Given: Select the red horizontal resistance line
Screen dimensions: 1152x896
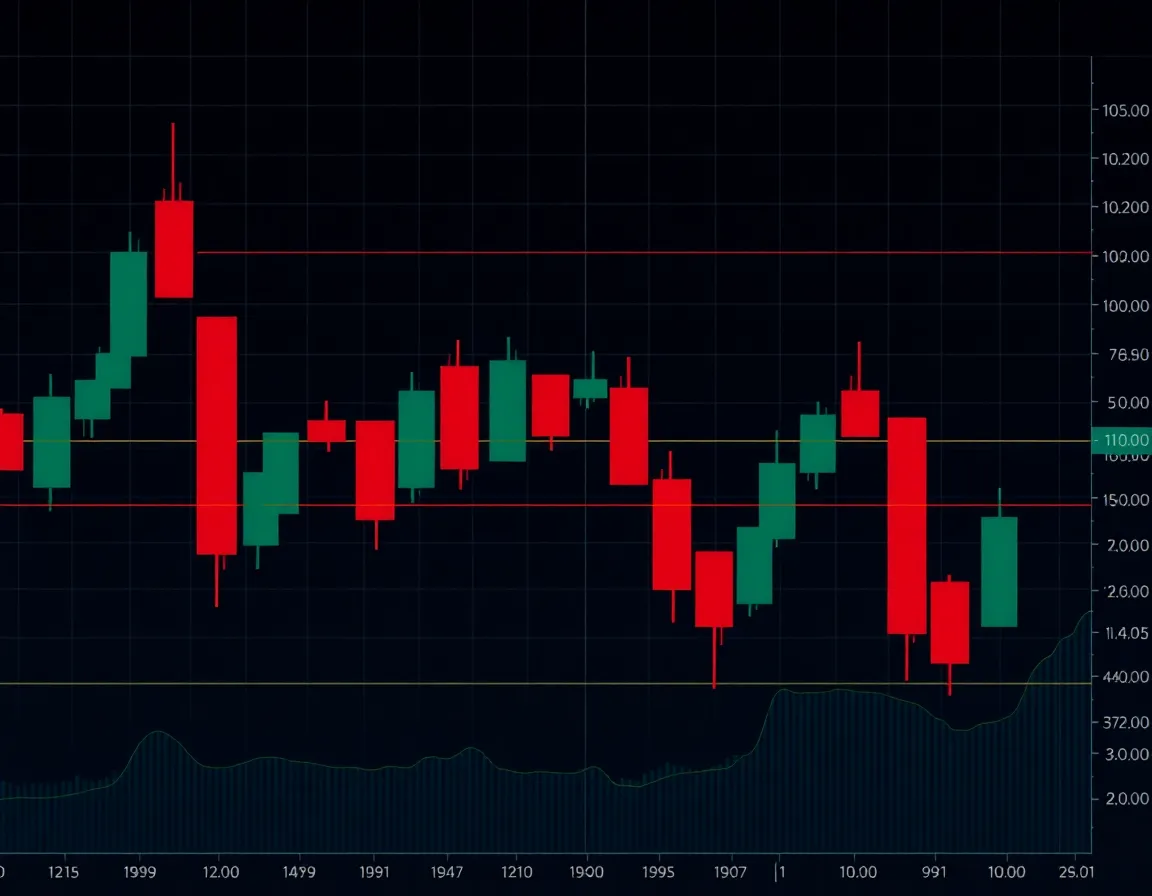Looking at the screenshot, I should pos(600,253).
